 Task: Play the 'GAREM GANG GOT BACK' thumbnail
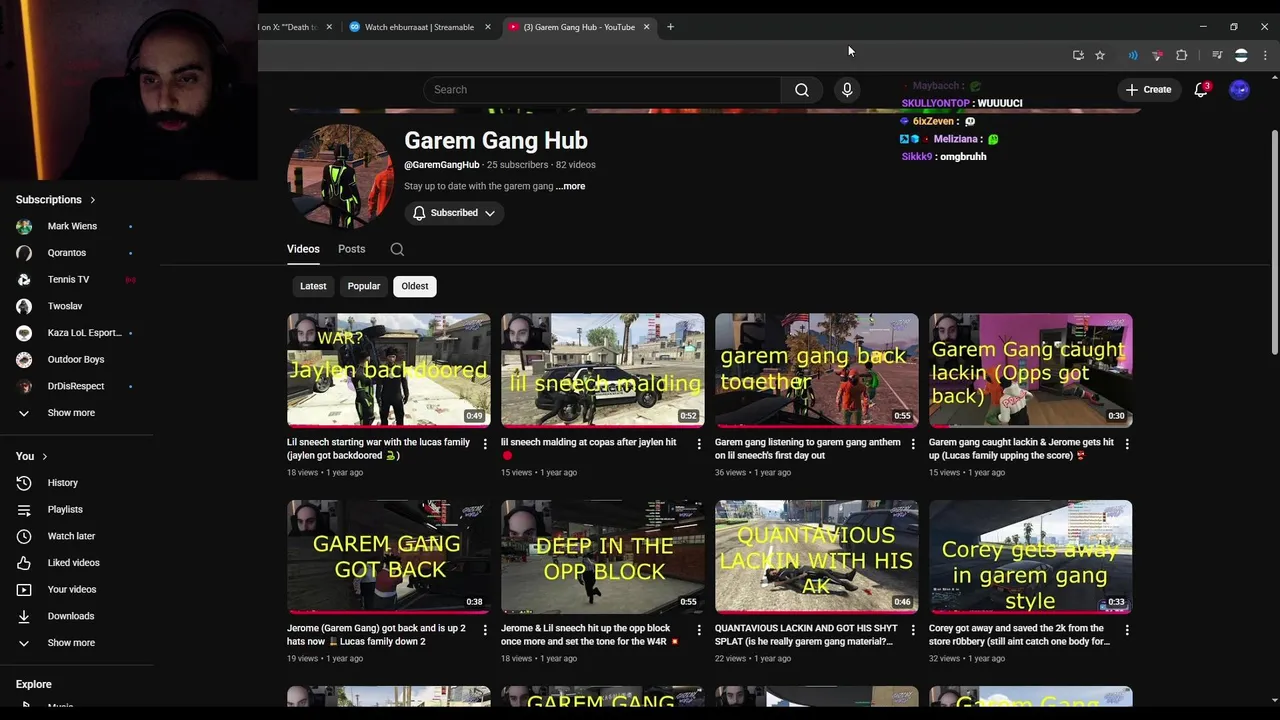(389, 557)
